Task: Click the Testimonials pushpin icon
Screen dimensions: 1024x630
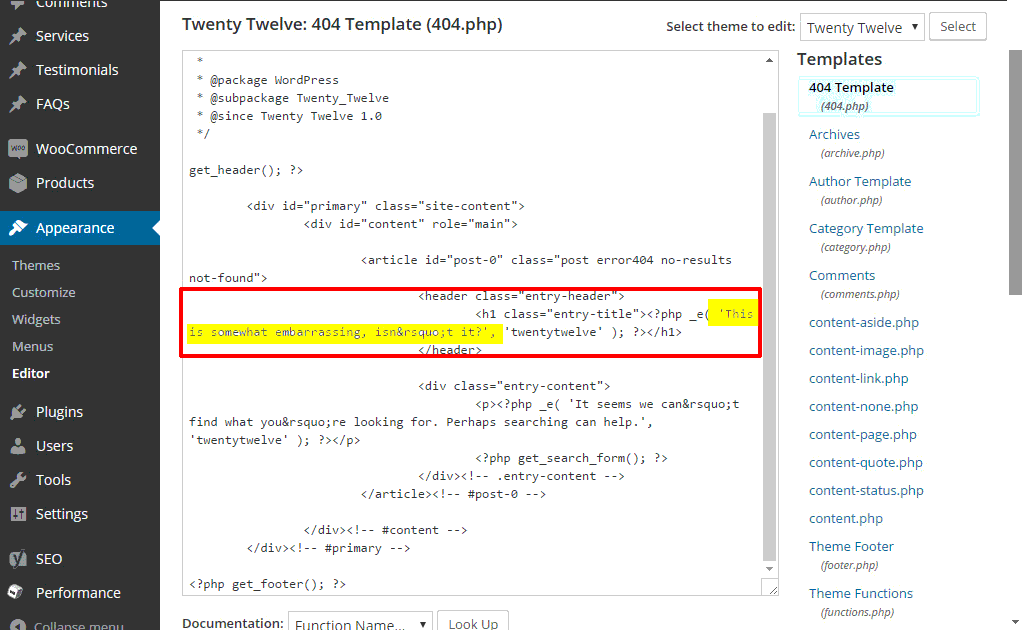Action: pos(18,70)
